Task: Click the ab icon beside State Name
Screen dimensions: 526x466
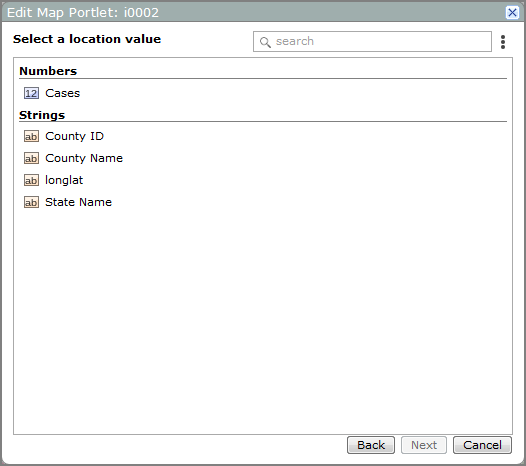Action: 31,202
